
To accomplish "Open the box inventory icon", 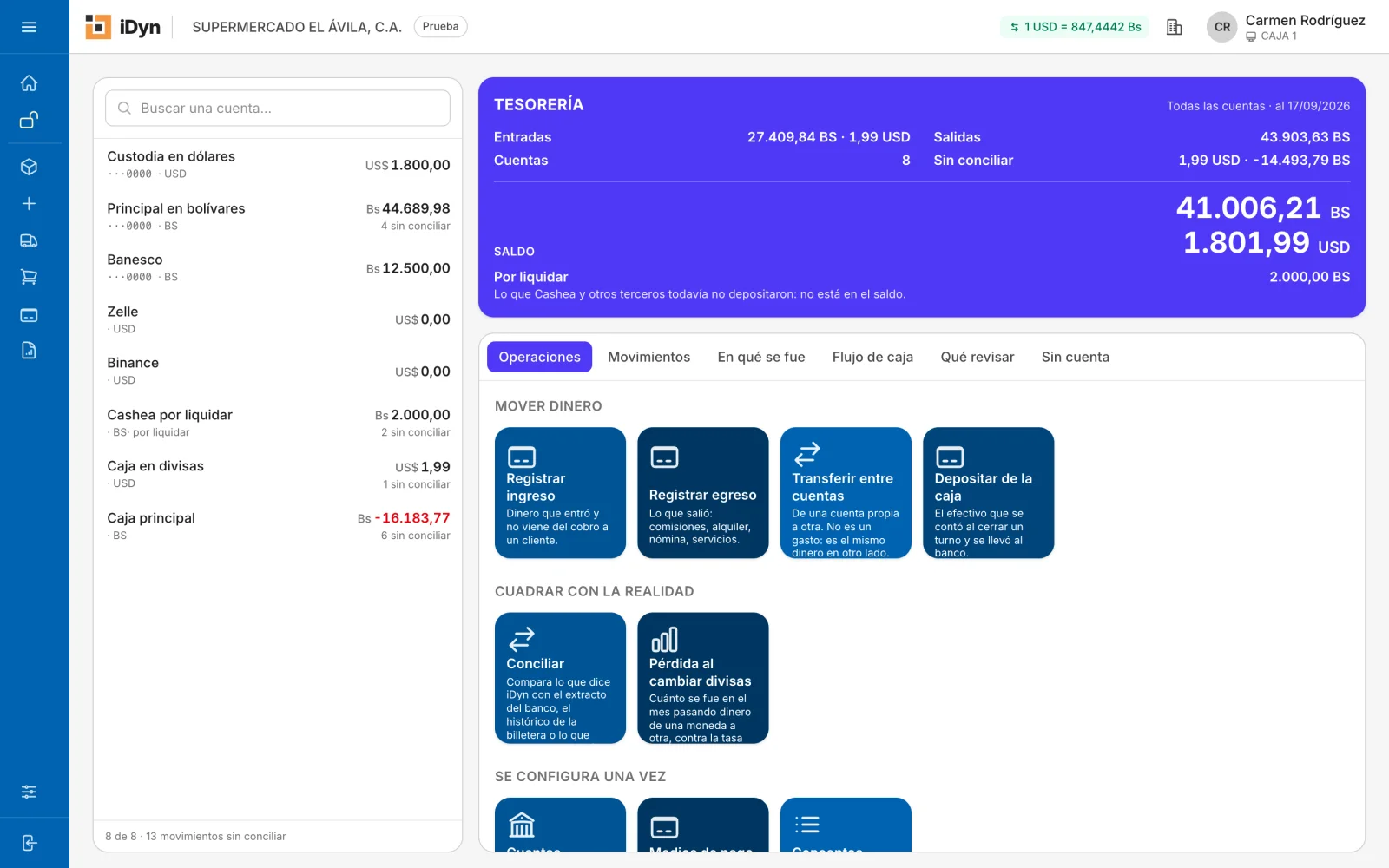I will click(x=29, y=167).
